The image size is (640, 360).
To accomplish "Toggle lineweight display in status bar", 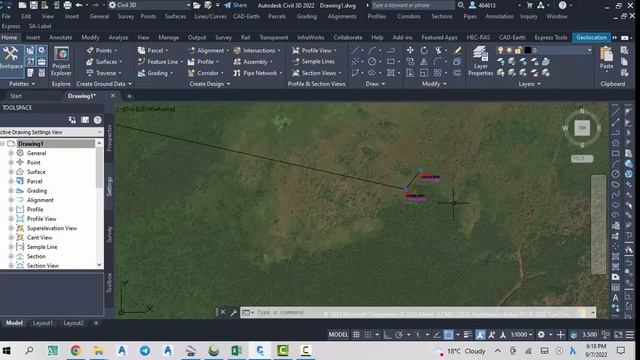I will tap(468, 335).
